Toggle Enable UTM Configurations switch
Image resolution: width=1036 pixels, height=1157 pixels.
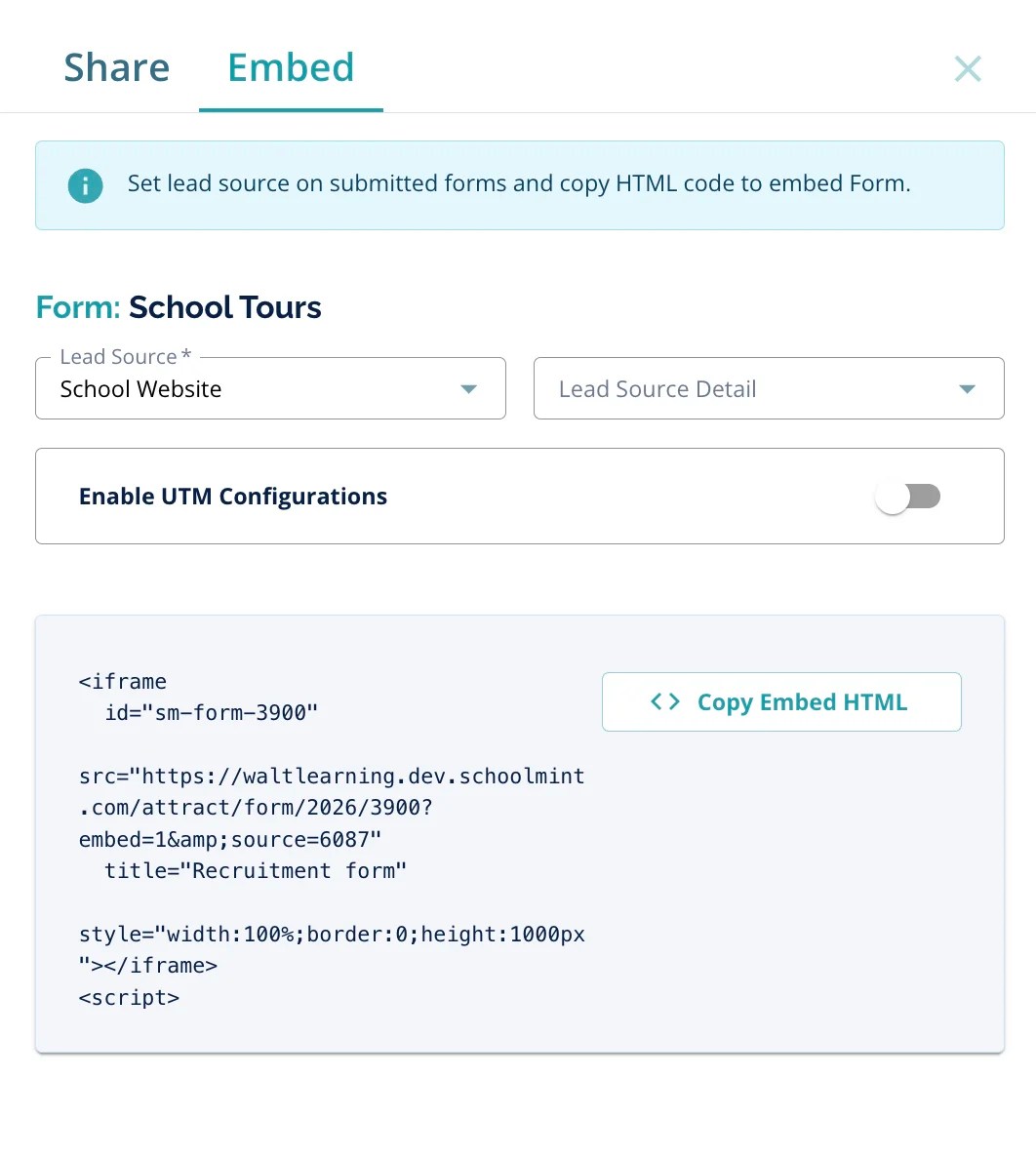(908, 497)
